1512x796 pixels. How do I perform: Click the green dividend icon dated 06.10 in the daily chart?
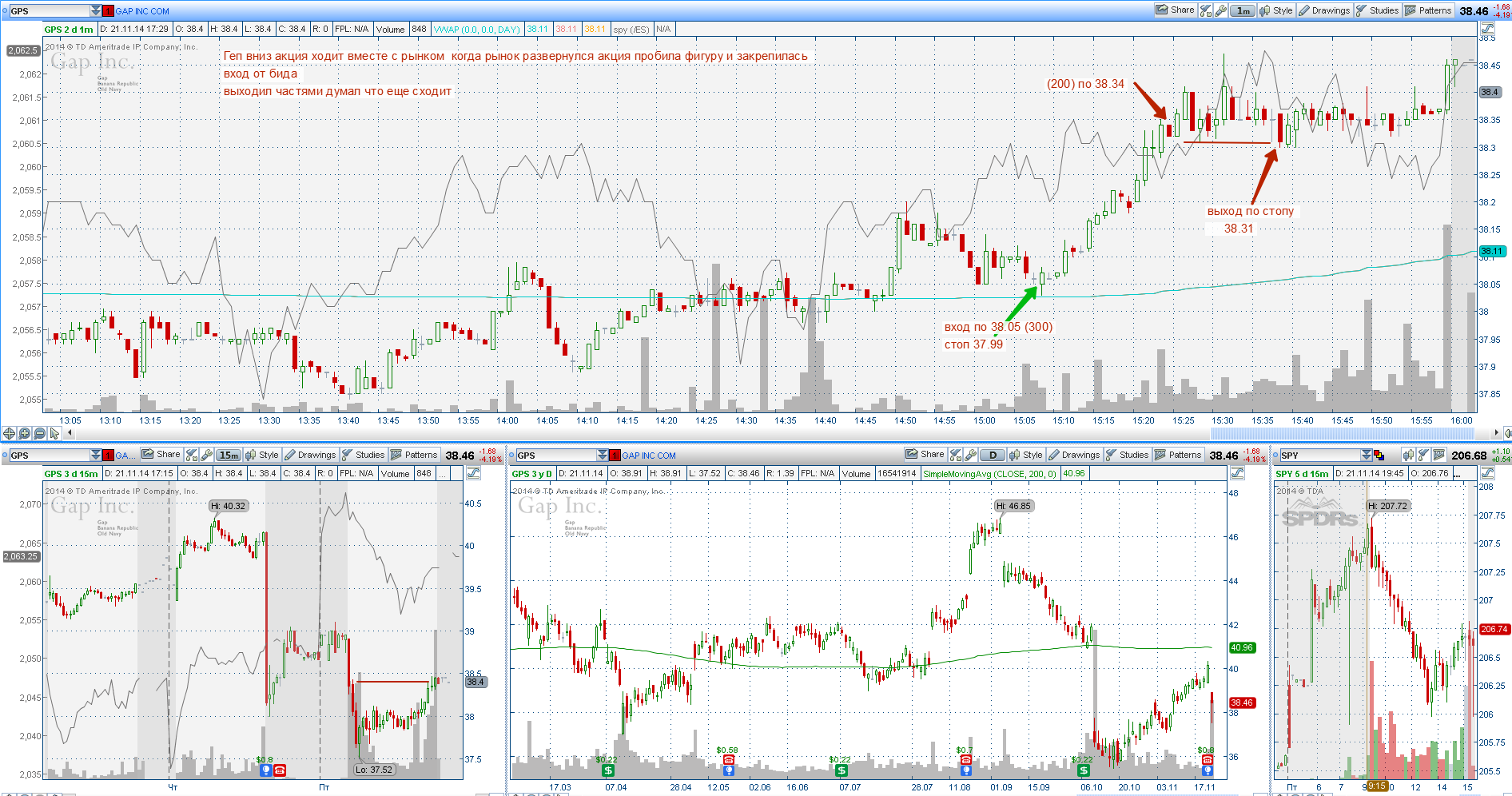tap(1084, 770)
